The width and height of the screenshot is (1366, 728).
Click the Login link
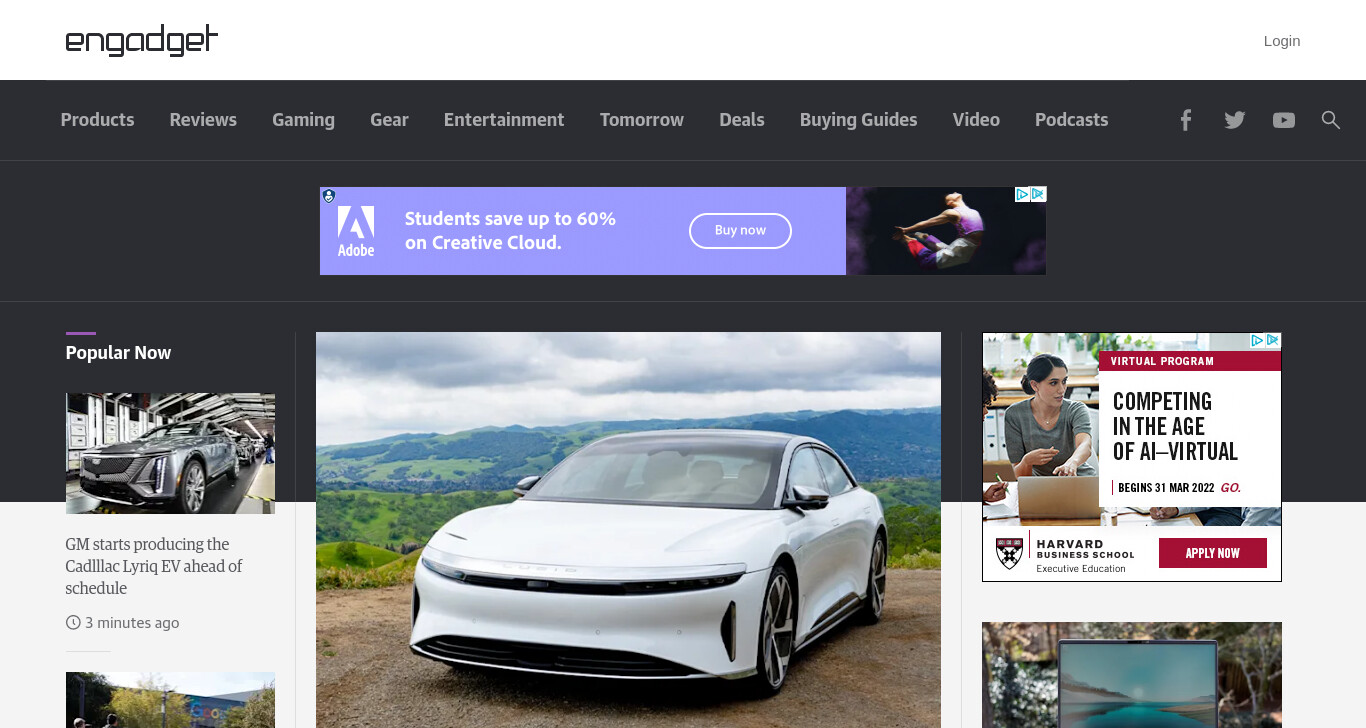point(1281,41)
